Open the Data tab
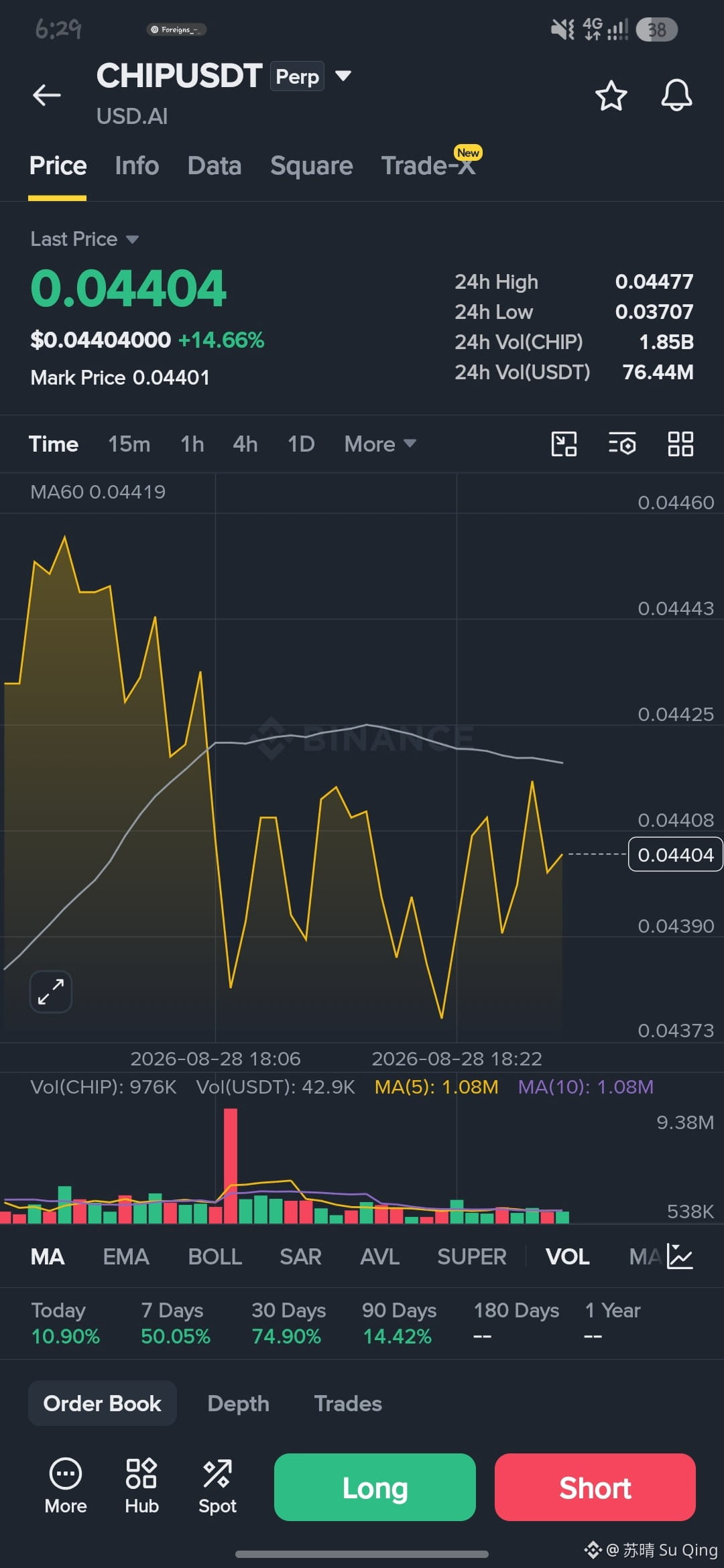 tap(215, 166)
